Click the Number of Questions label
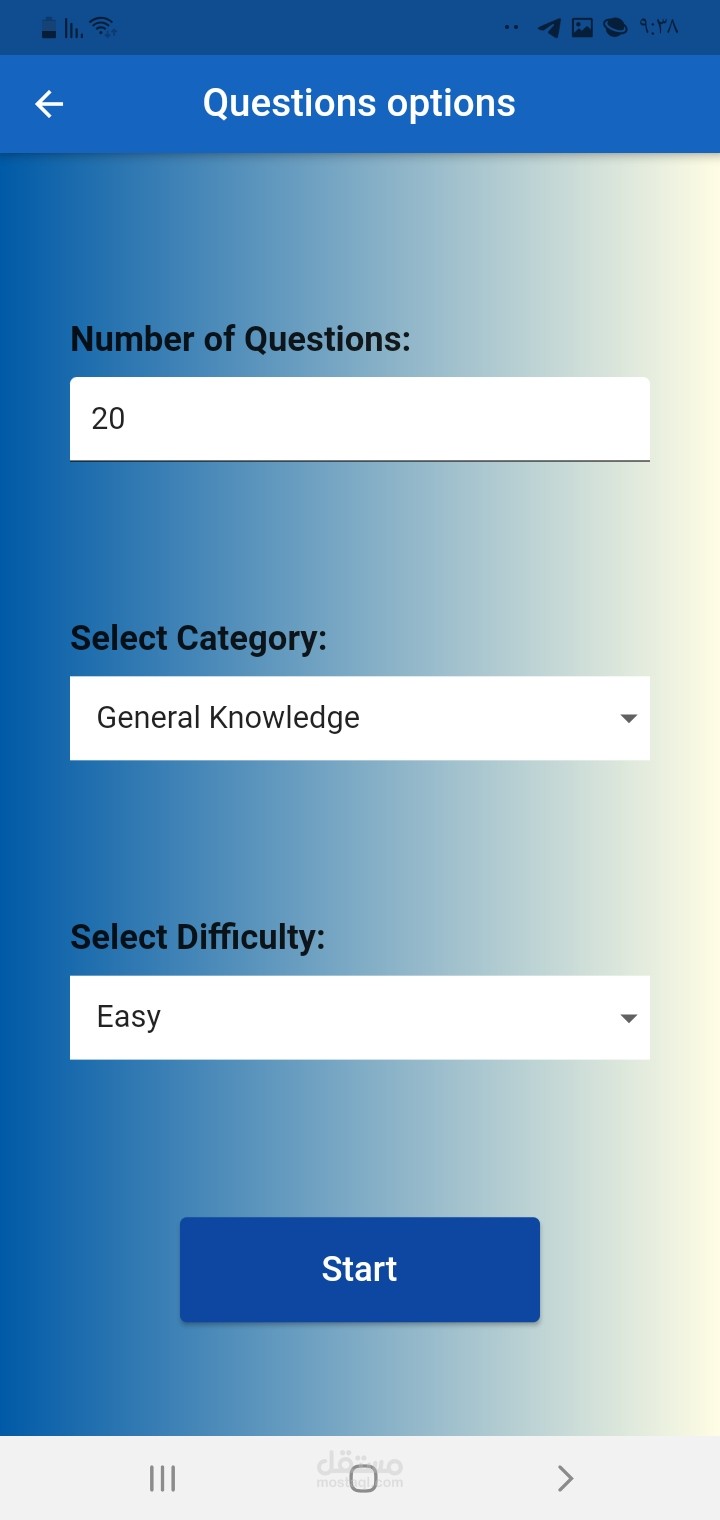Image resolution: width=720 pixels, height=1520 pixels. [240, 339]
